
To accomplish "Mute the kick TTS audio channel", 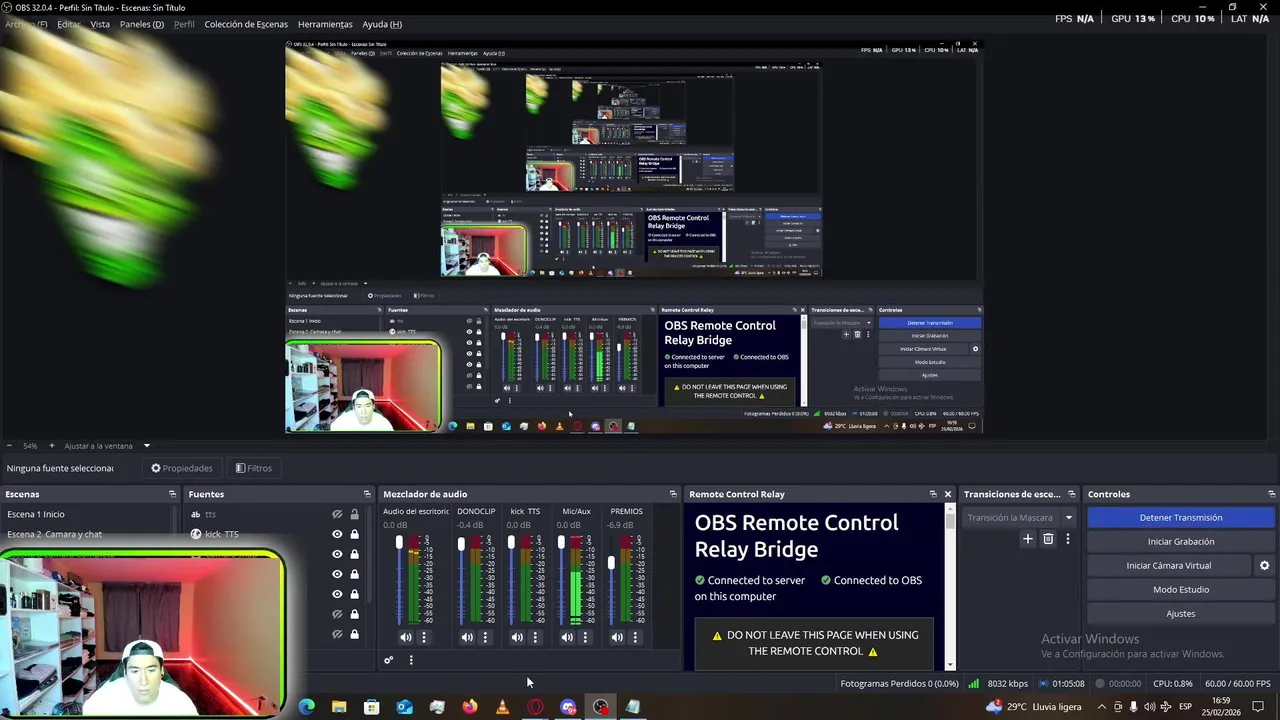I will pyautogui.click(x=517, y=637).
